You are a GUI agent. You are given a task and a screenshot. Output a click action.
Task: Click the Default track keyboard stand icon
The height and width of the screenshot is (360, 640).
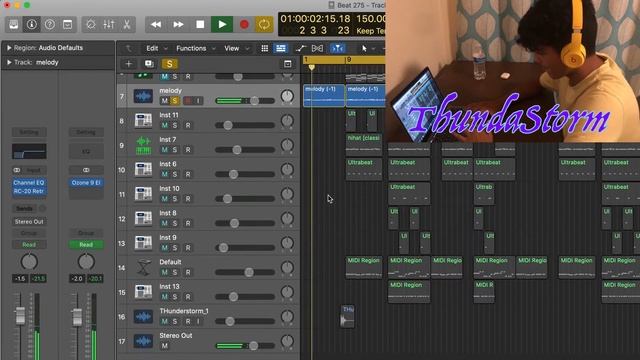coord(143,268)
